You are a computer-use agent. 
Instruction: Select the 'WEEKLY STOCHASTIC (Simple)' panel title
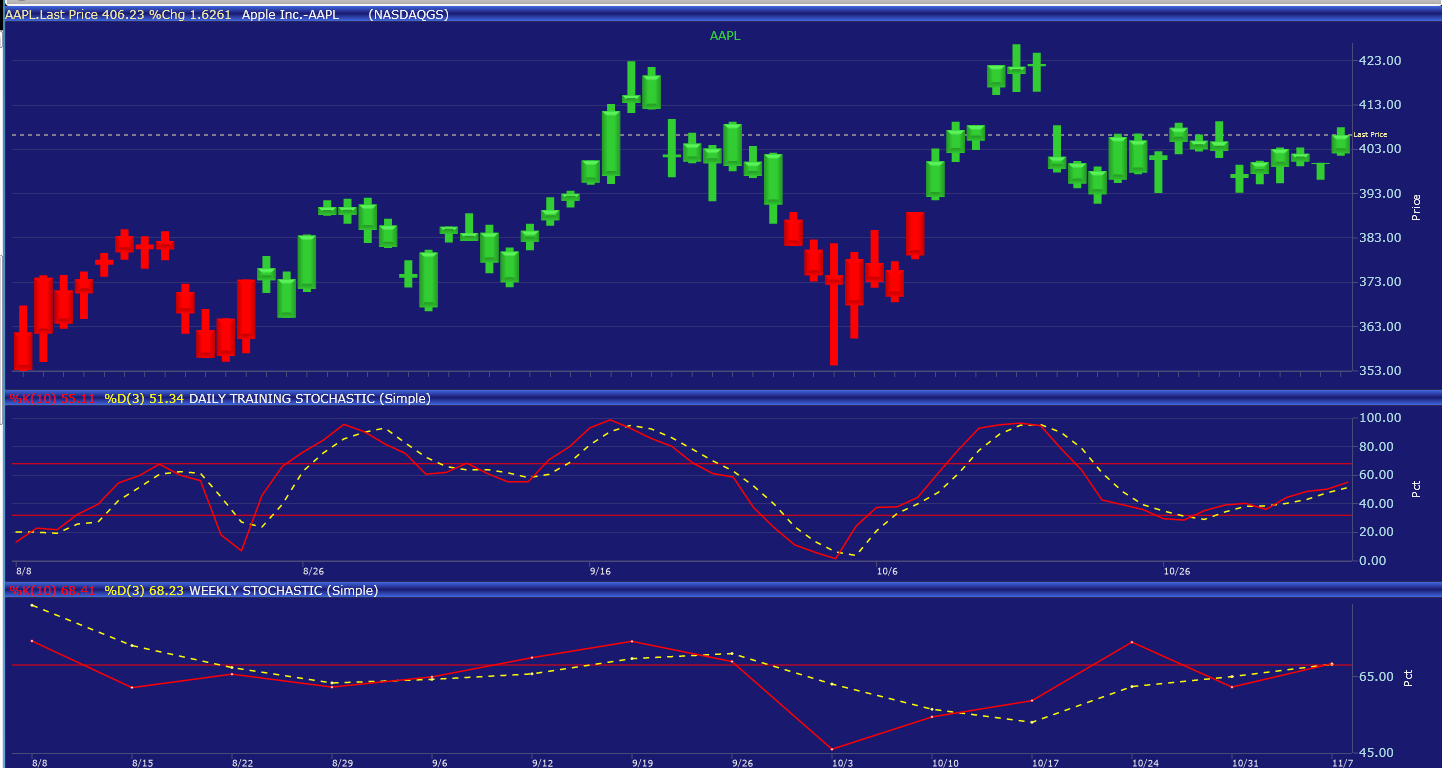pos(284,591)
